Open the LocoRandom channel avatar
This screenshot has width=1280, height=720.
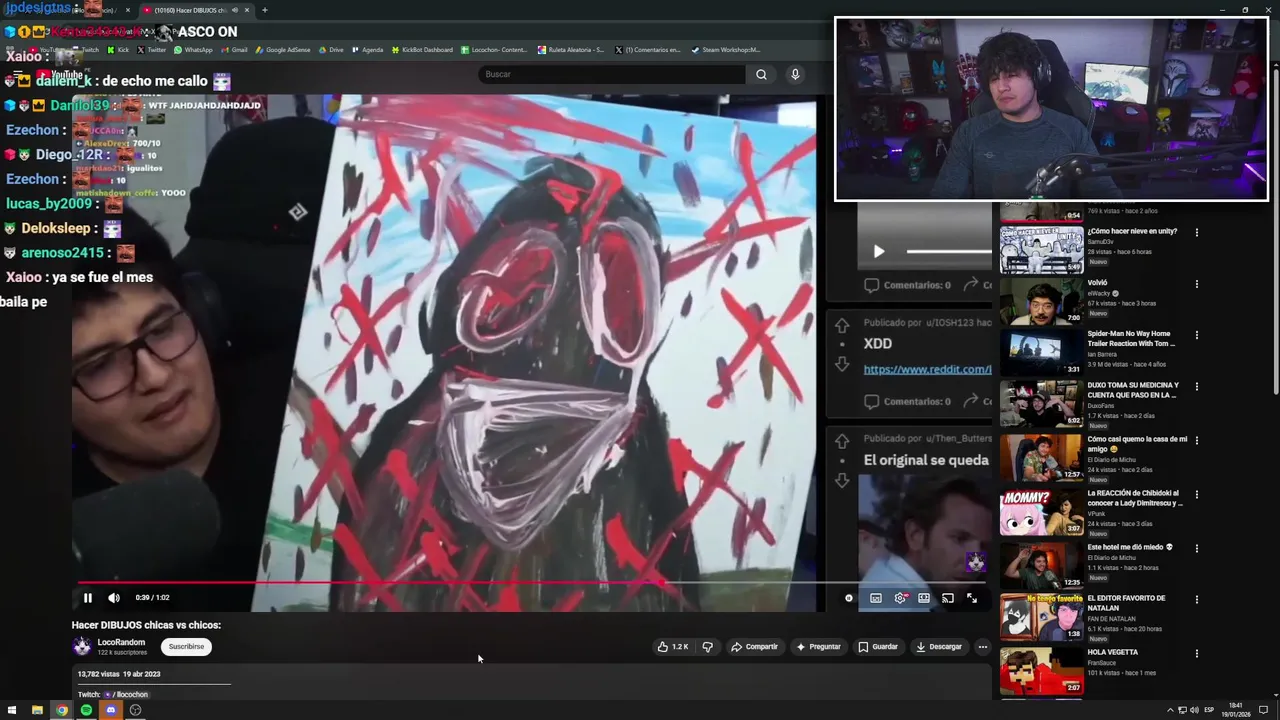pos(82,647)
